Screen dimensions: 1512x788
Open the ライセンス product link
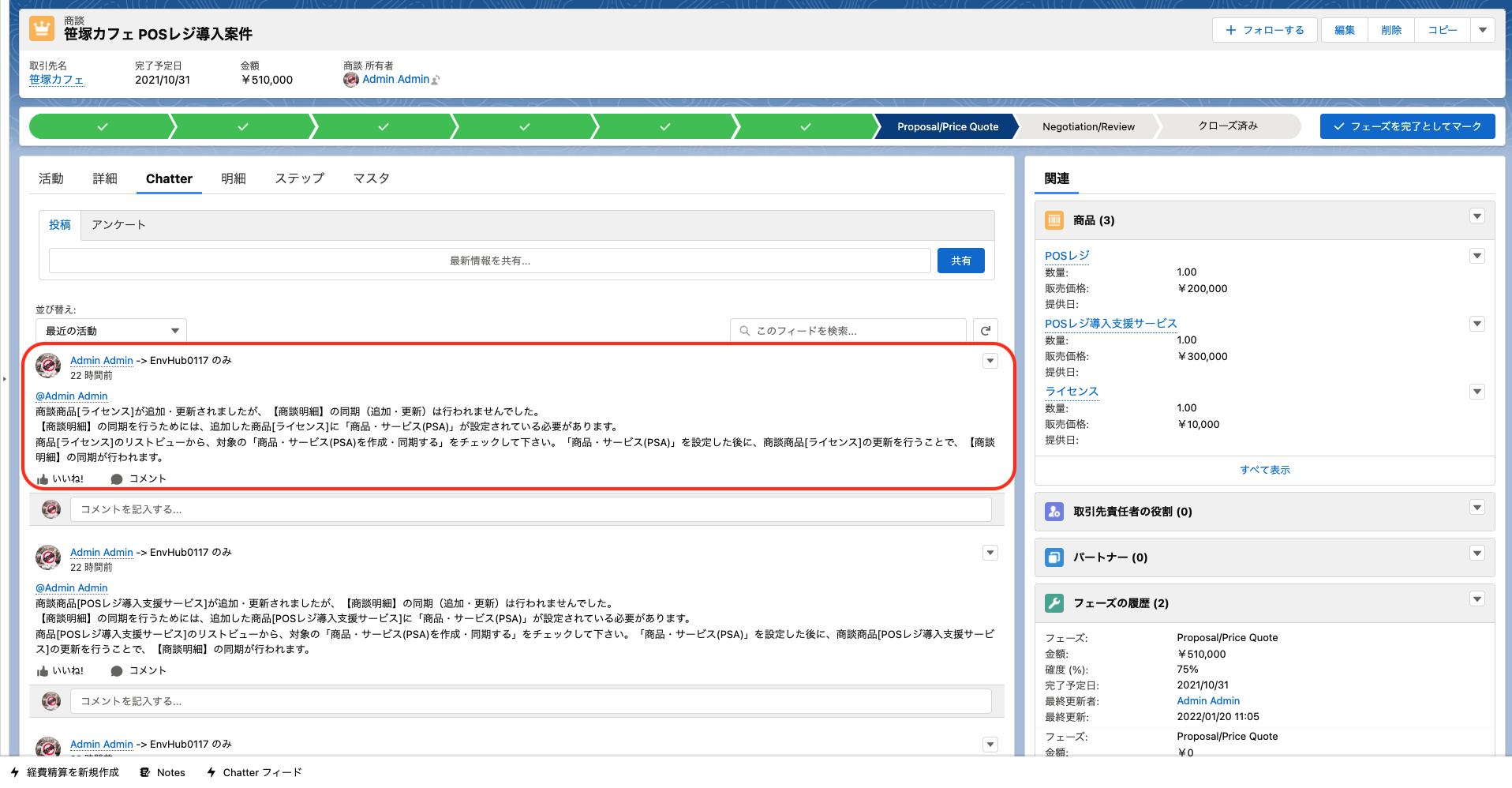pyautogui.click(x=1072, y=392)
